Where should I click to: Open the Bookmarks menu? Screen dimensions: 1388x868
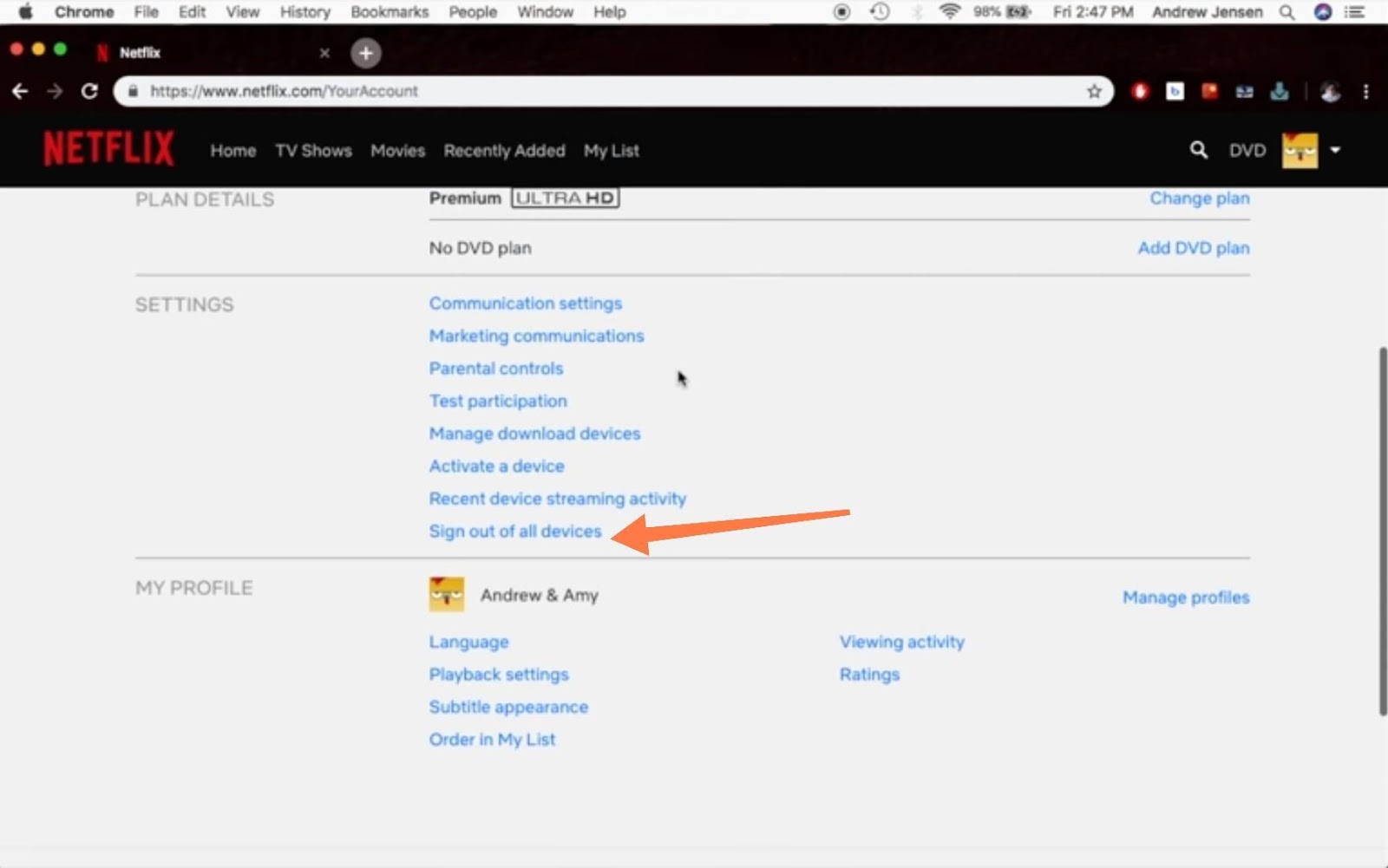point(390,12)
